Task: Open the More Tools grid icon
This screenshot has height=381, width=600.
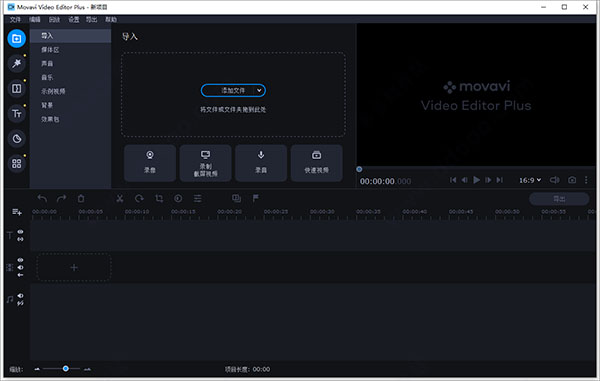Action: [16, 164]
